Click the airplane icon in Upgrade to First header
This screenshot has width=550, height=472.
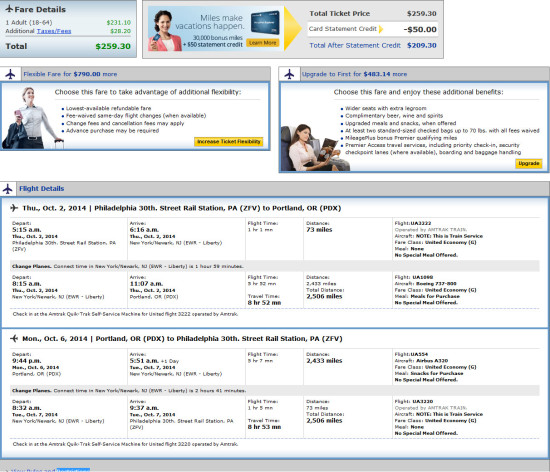289,74
